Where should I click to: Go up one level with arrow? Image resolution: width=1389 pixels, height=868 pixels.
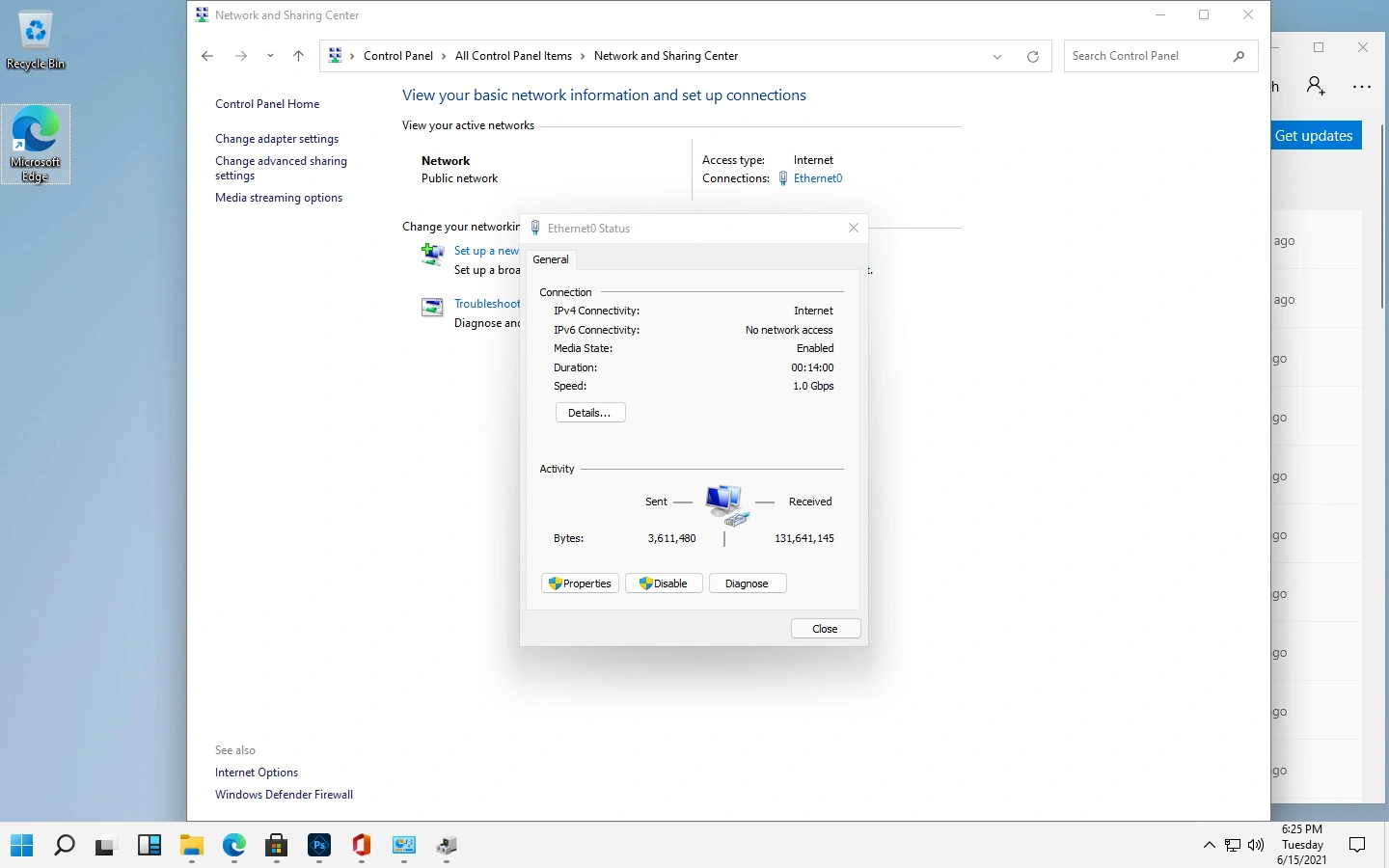(299, 56)
